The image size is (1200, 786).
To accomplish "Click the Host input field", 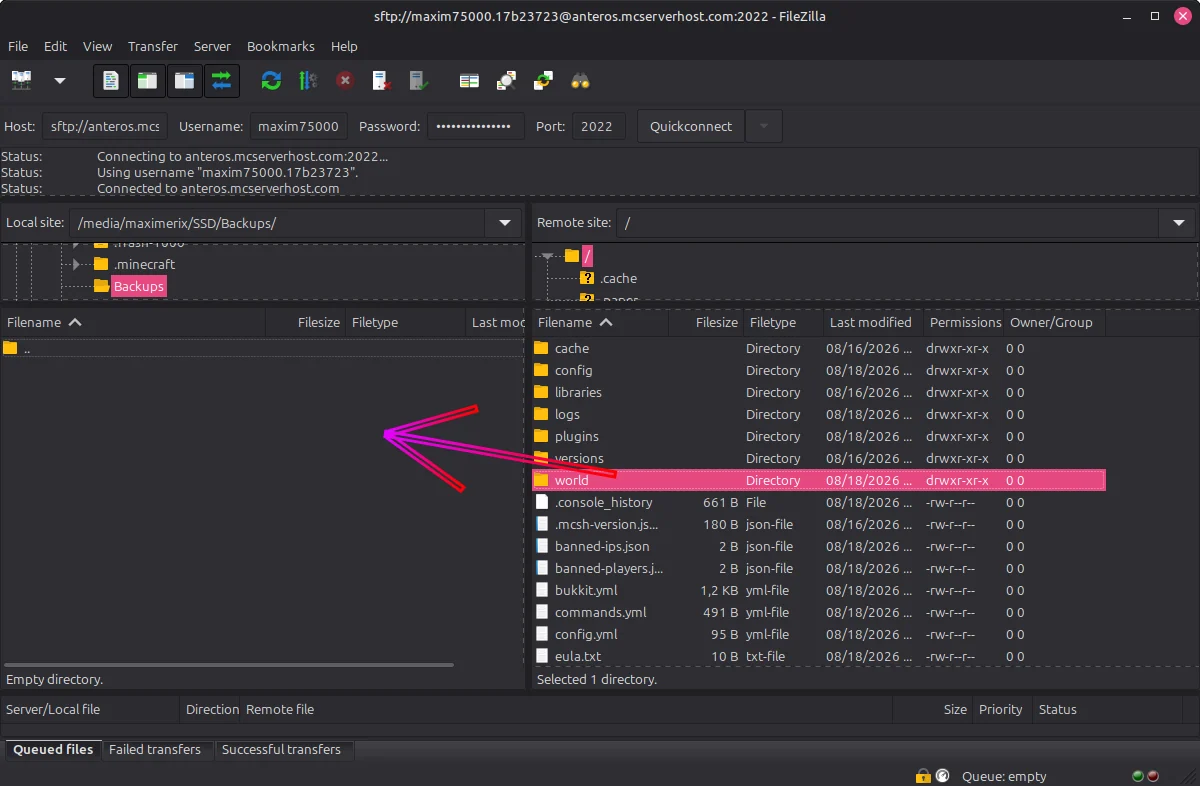I will pyautogui.click(x=105, y=126).
